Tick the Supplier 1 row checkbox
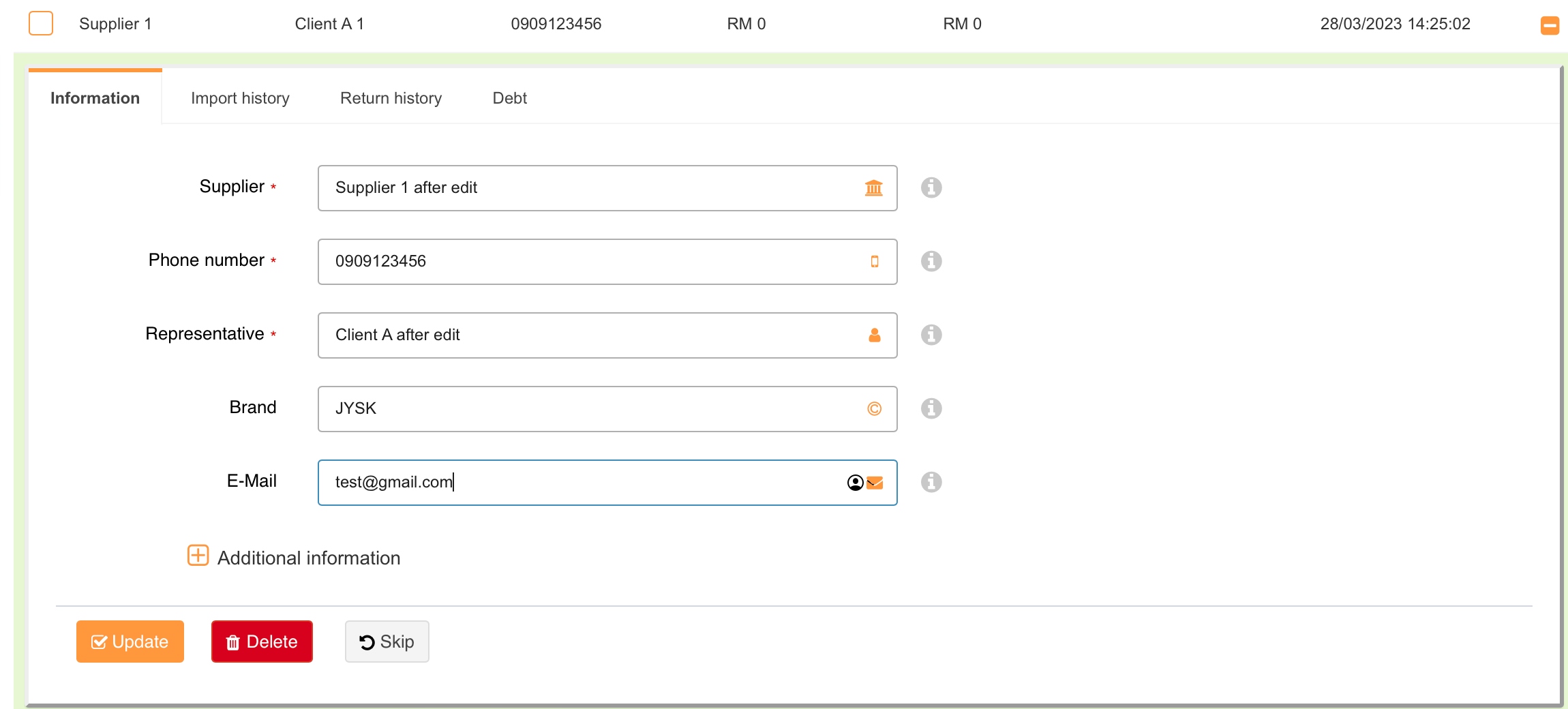The height and width of the screenshot is (709, 1568). 41,23
